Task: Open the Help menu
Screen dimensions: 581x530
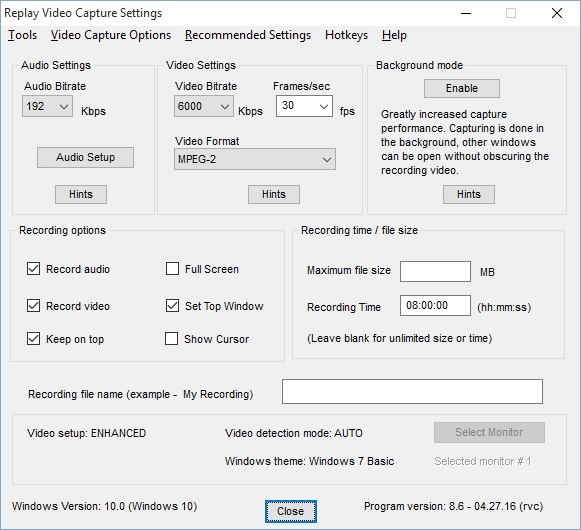Action: point(394,35)
